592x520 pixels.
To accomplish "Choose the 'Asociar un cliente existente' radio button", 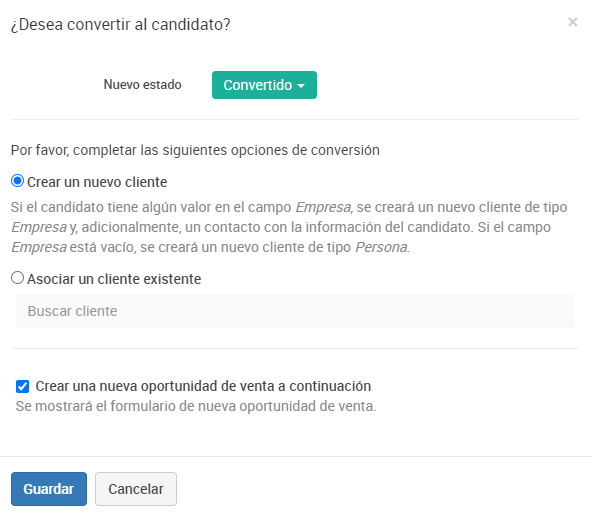I will point(17,278).
